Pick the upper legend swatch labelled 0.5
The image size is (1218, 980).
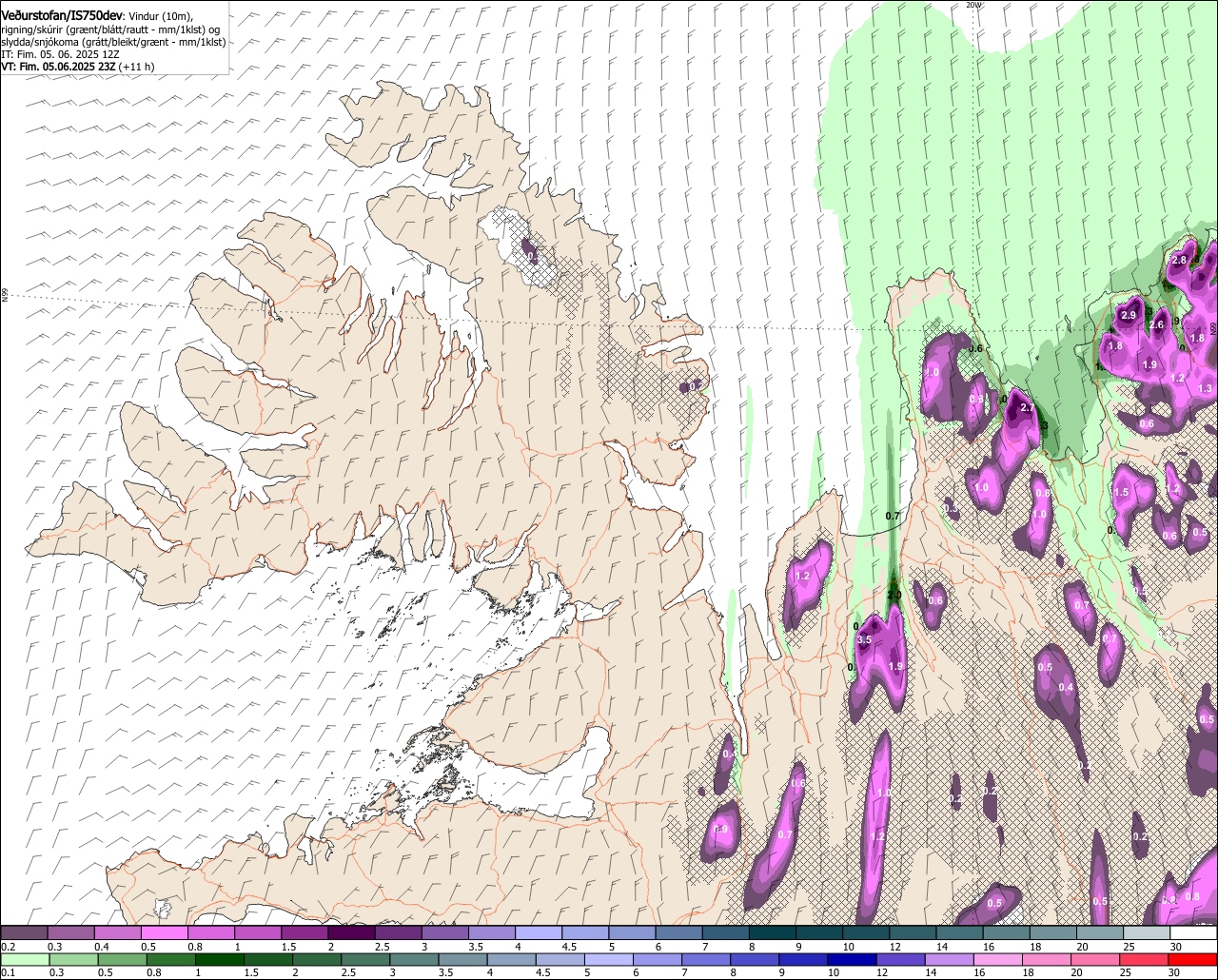point(164,933)
